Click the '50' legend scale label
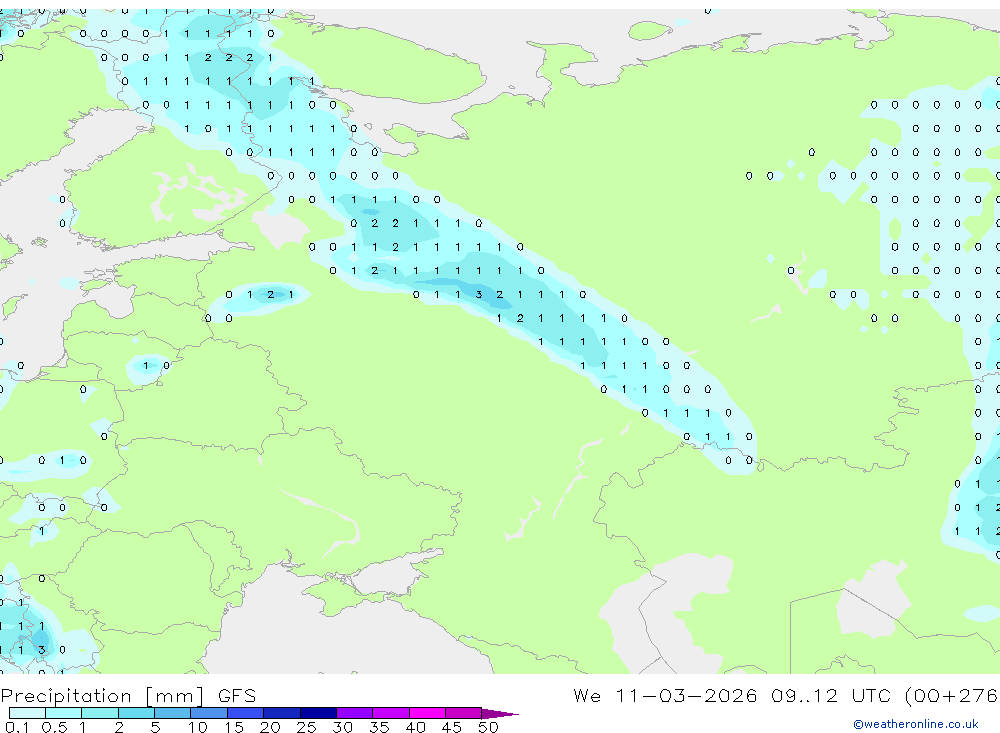Screen dimensions: 1000x733 (x=488, y=727)
